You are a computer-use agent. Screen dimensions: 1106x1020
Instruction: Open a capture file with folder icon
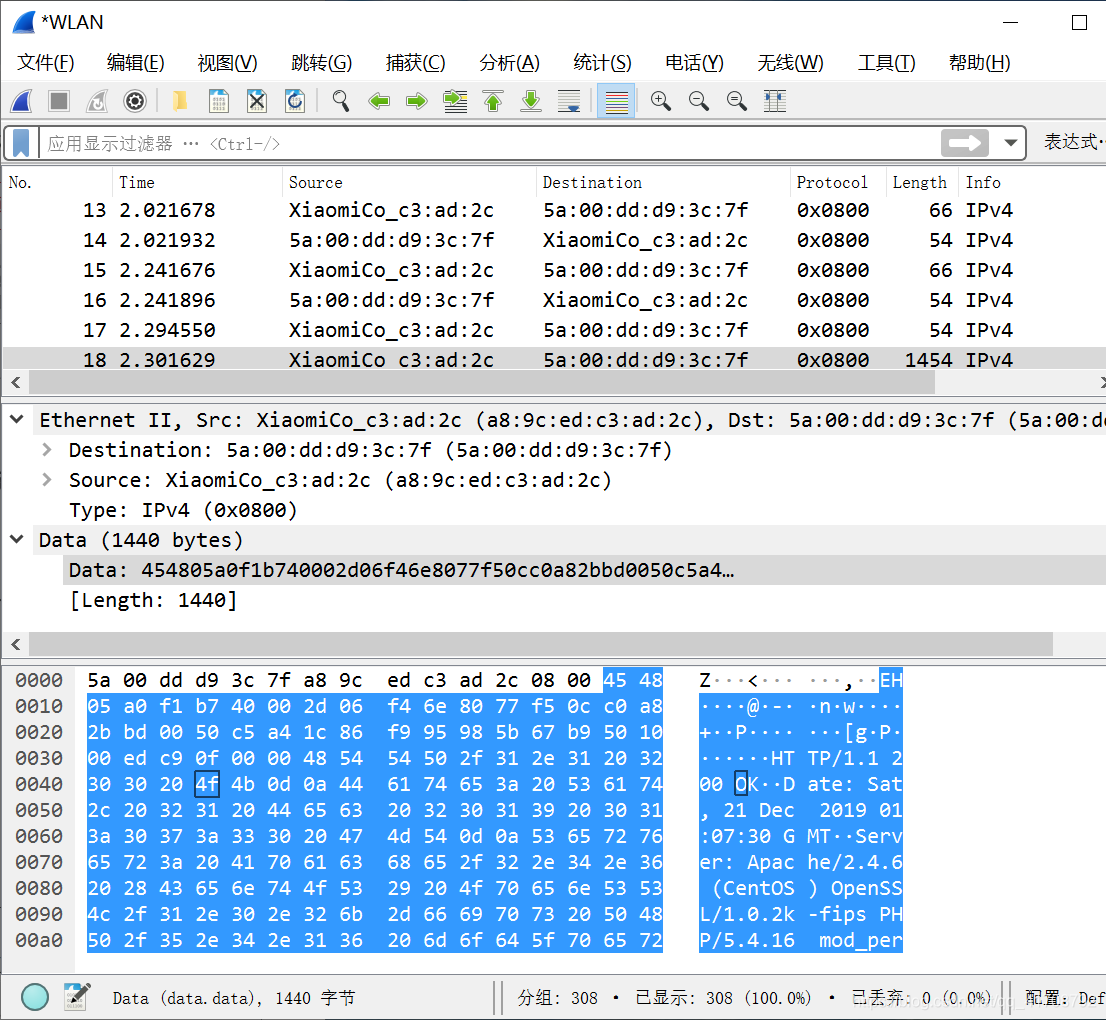tap(181, 102)
